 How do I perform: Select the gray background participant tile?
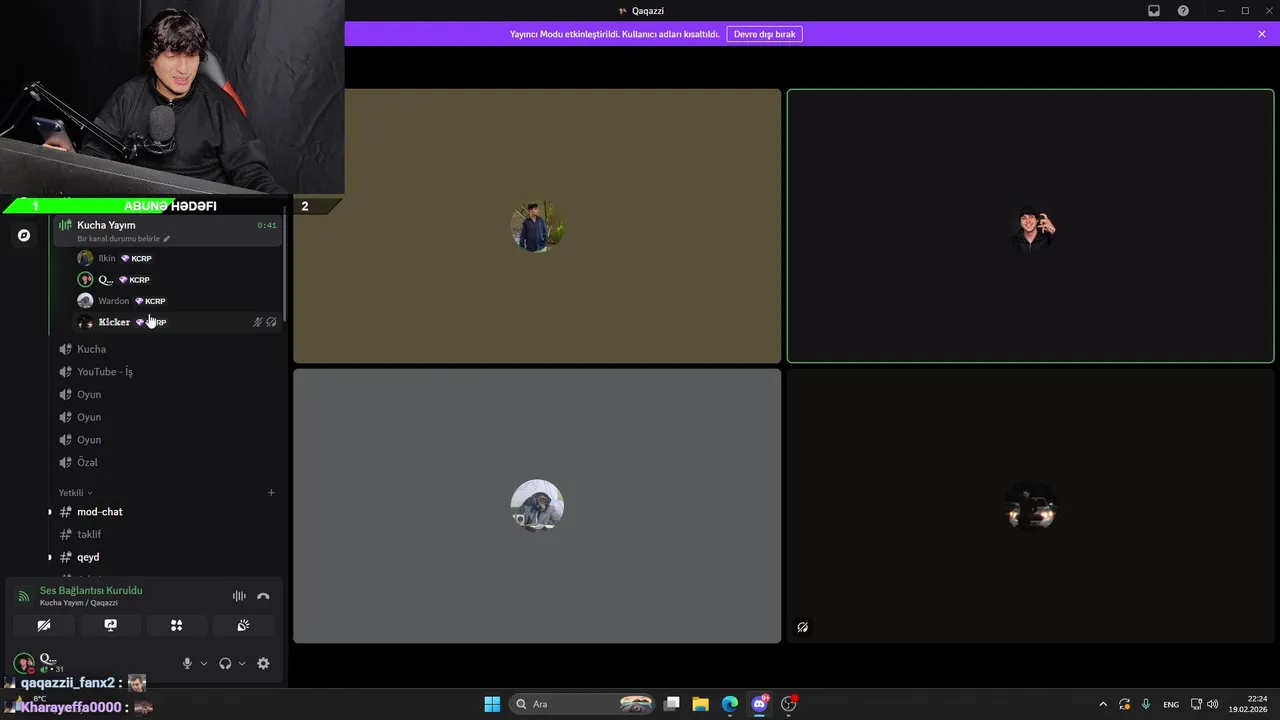click(537, 506)
